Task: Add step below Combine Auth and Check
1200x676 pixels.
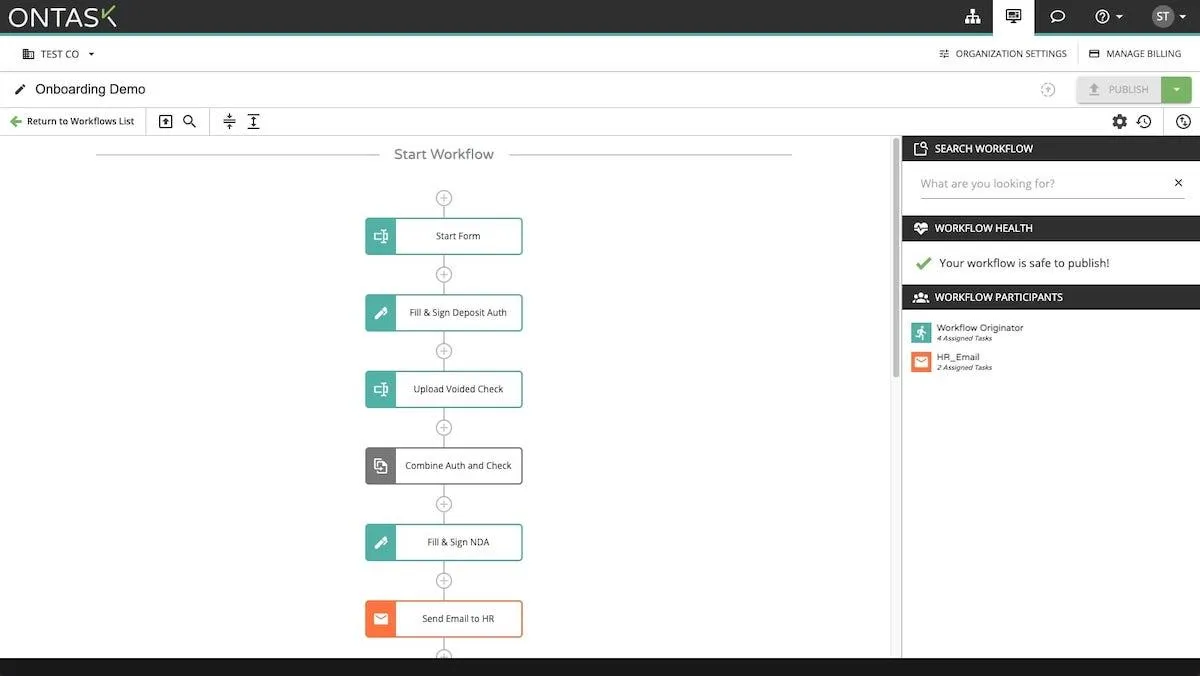Action: click(444, 504)
